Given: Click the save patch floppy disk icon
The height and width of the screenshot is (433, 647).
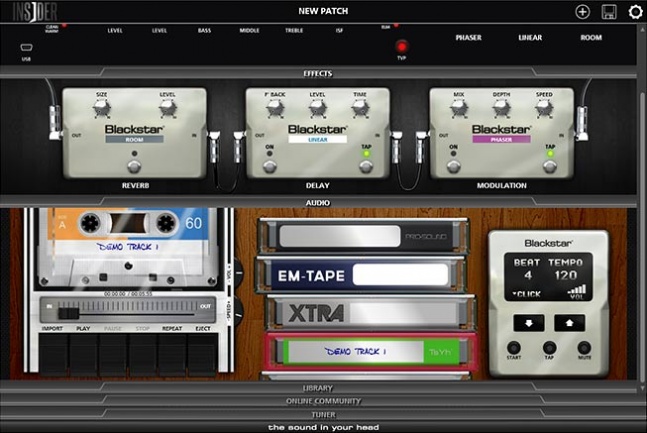Looking at the screenshot, I should point(609,12).
